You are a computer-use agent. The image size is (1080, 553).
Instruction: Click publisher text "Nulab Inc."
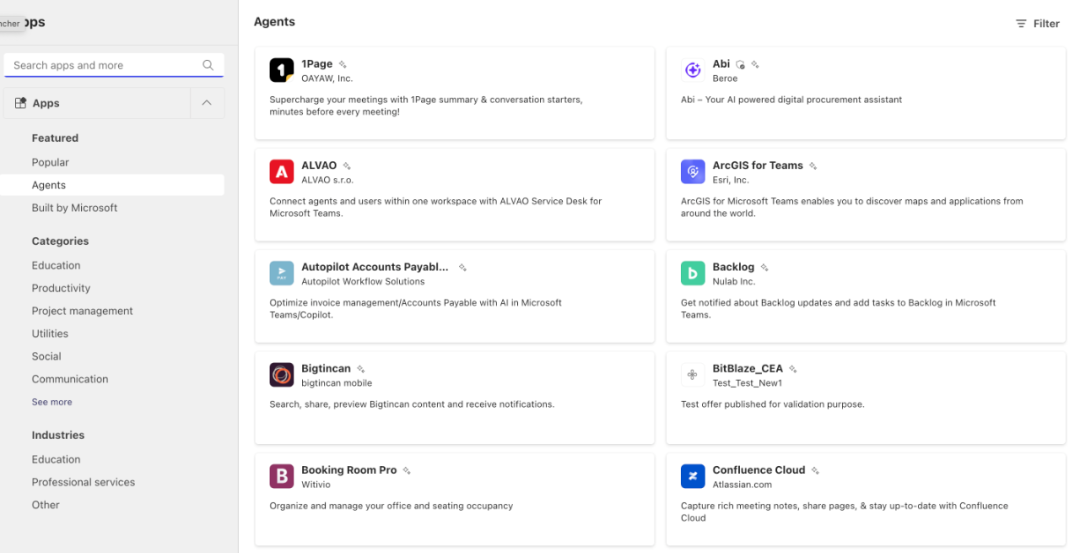734,282
